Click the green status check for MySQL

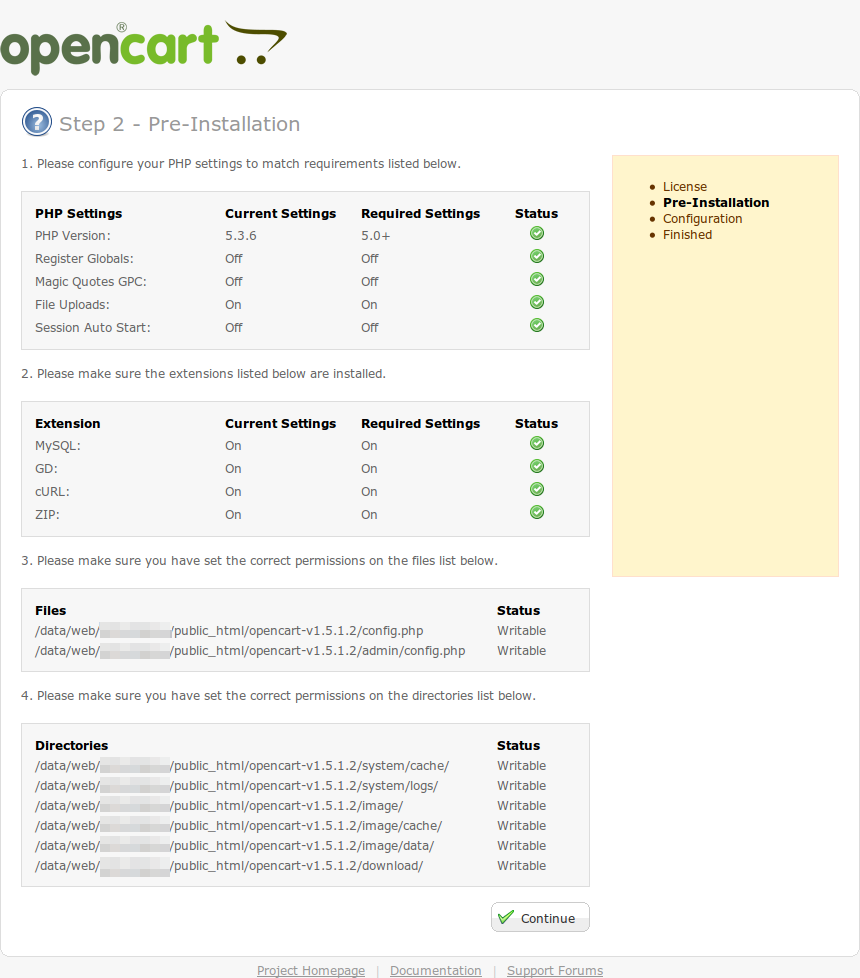[x=537, y=443]
